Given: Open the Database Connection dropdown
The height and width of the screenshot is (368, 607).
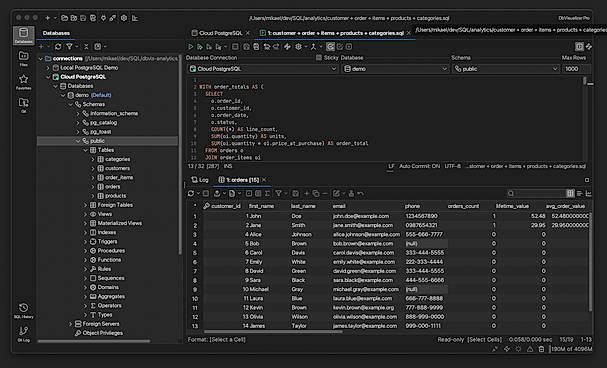Looking at the screenshot, I should click(x=263, y=69).
